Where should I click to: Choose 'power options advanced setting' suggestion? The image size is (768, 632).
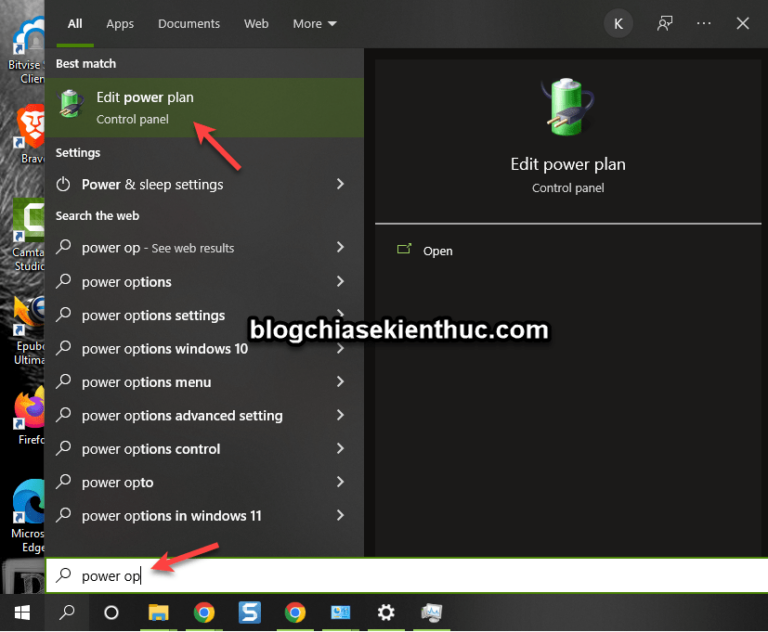click(182, 416)
